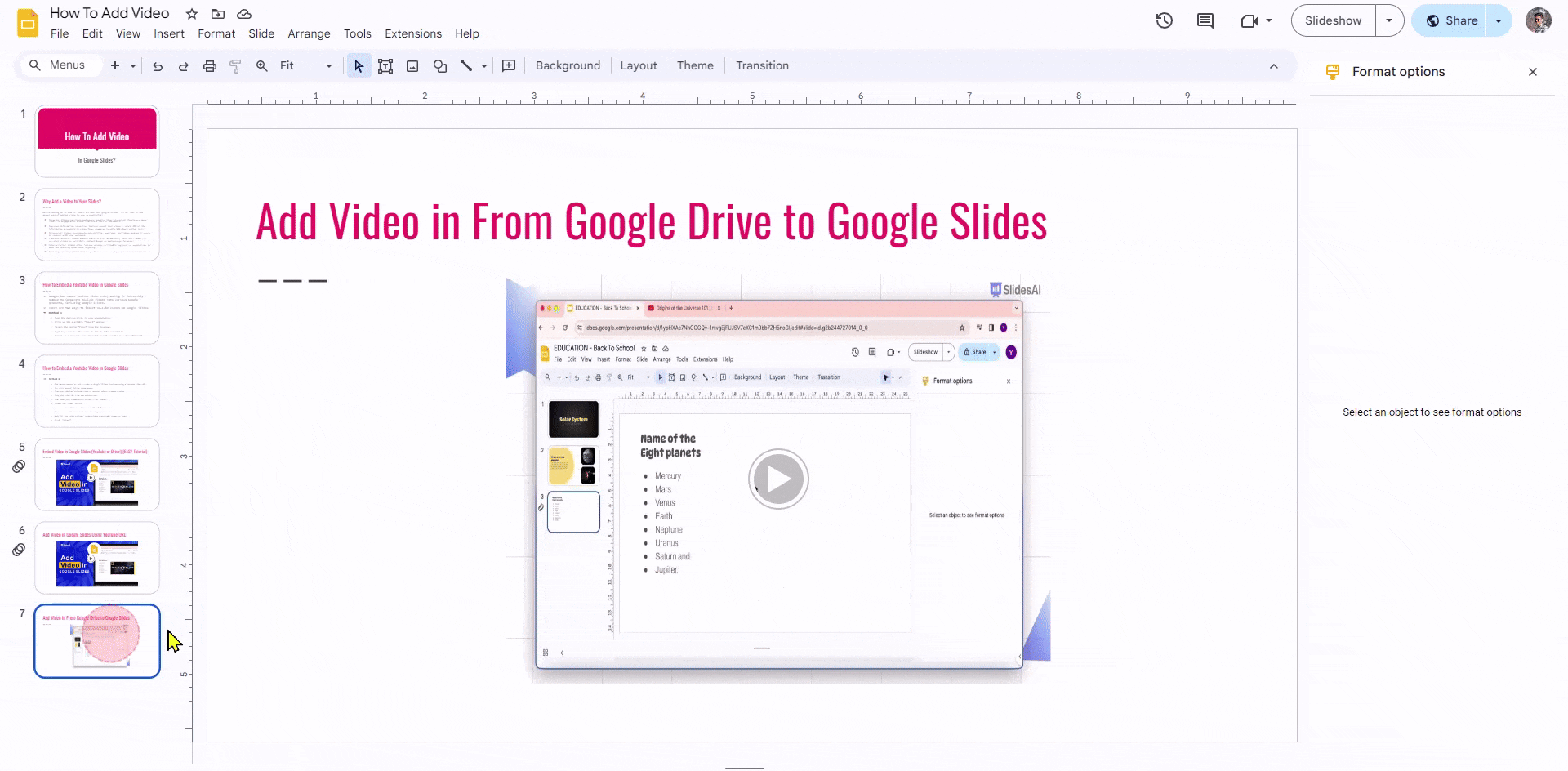The width and height of the screenshot is (1568, 771).
Task: Click the undo arrow icon
Action: point(158,66)
